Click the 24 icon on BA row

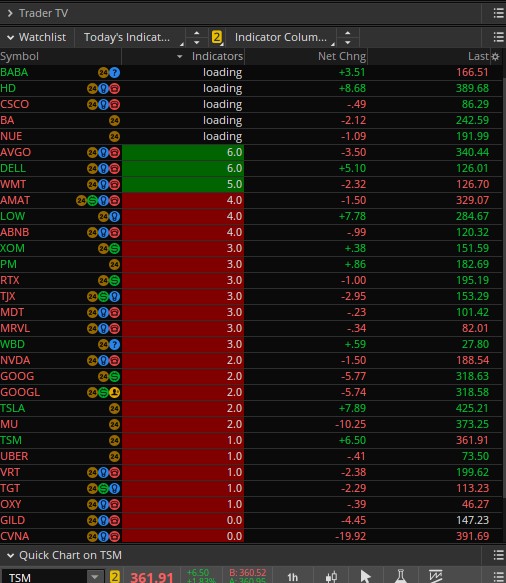coord(115,120)
